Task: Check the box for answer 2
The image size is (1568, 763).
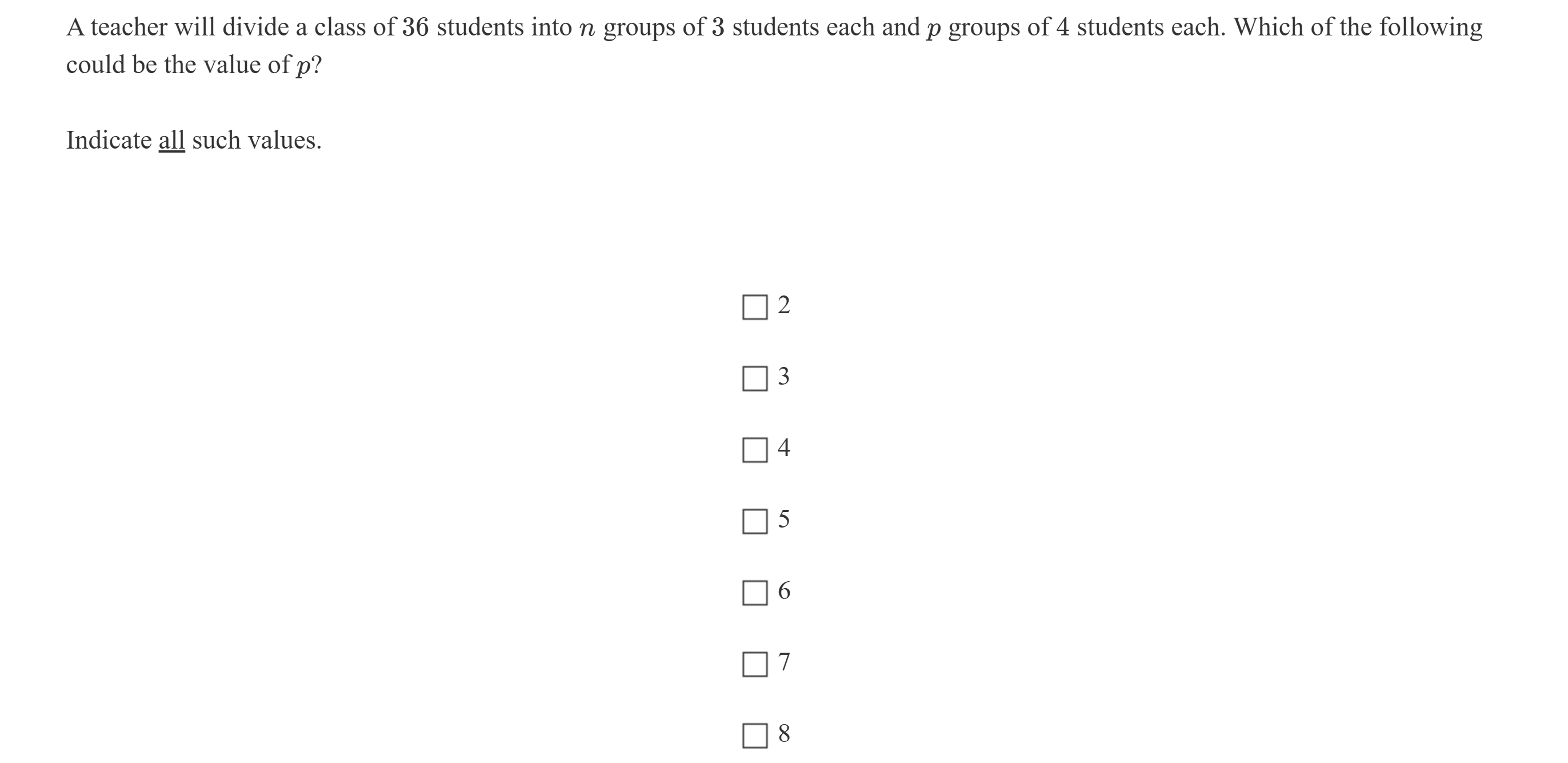Action: click(x=754, y=307)
